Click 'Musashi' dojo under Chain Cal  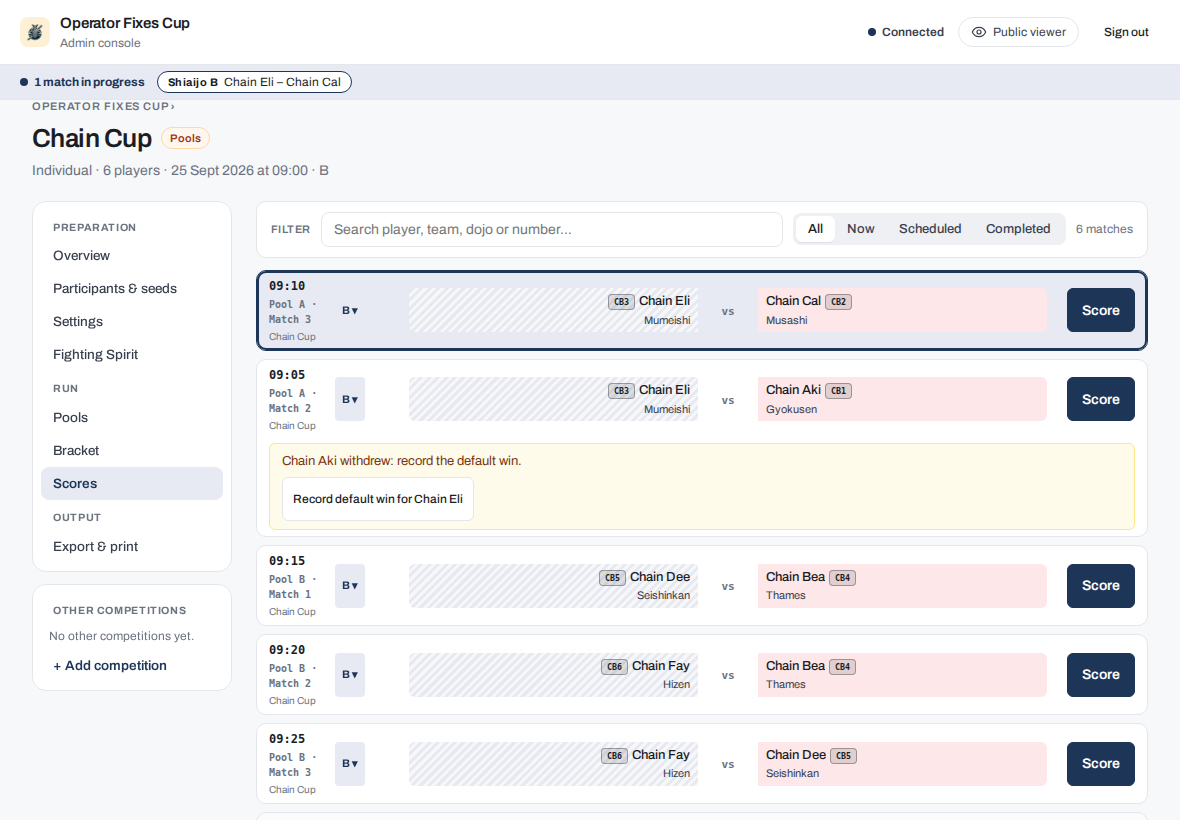point(786,320)
